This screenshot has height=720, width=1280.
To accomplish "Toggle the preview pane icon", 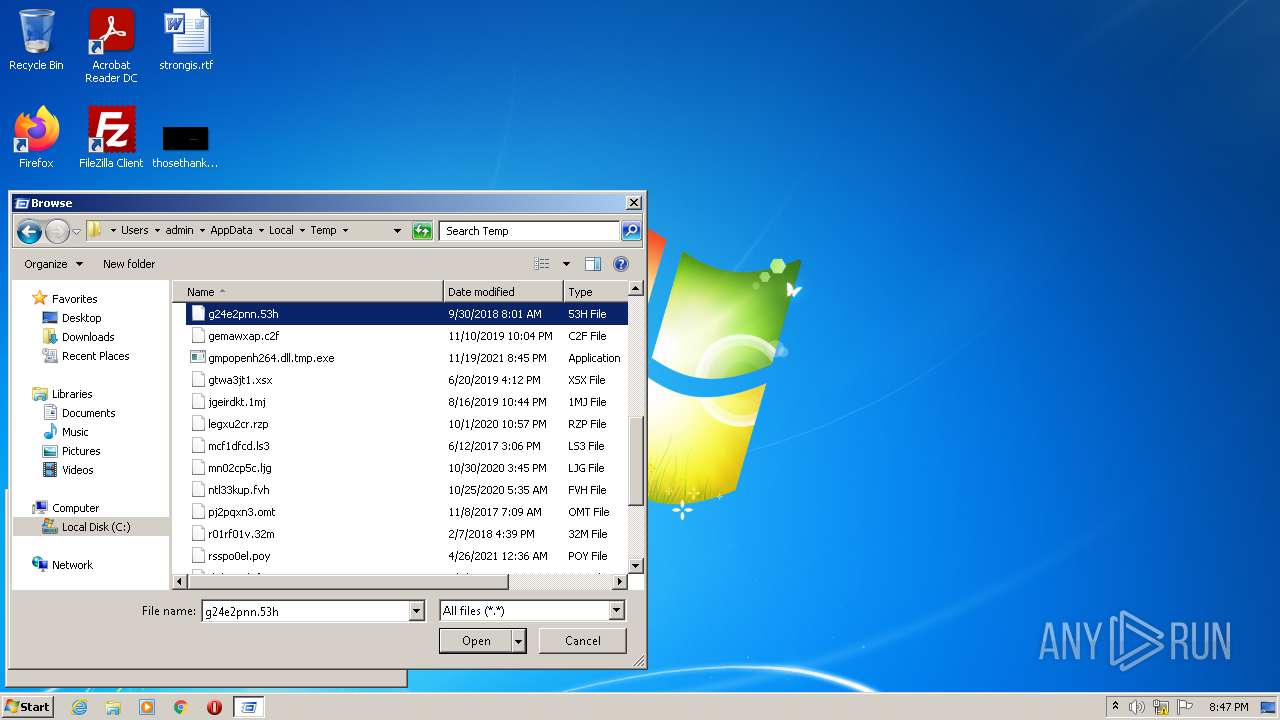I will (x=593, y=264).
